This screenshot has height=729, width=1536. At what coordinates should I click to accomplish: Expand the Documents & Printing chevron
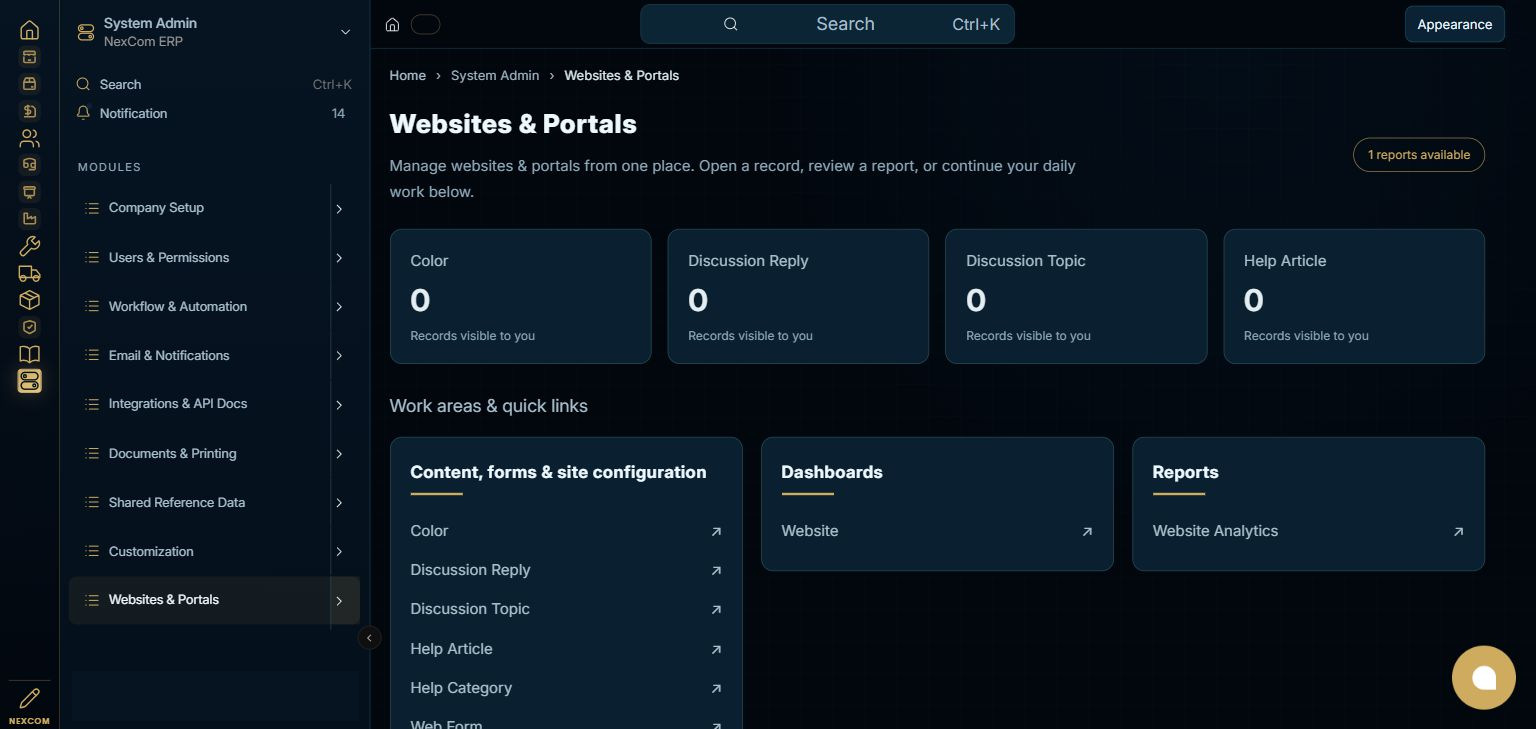(x=339, y=454)
